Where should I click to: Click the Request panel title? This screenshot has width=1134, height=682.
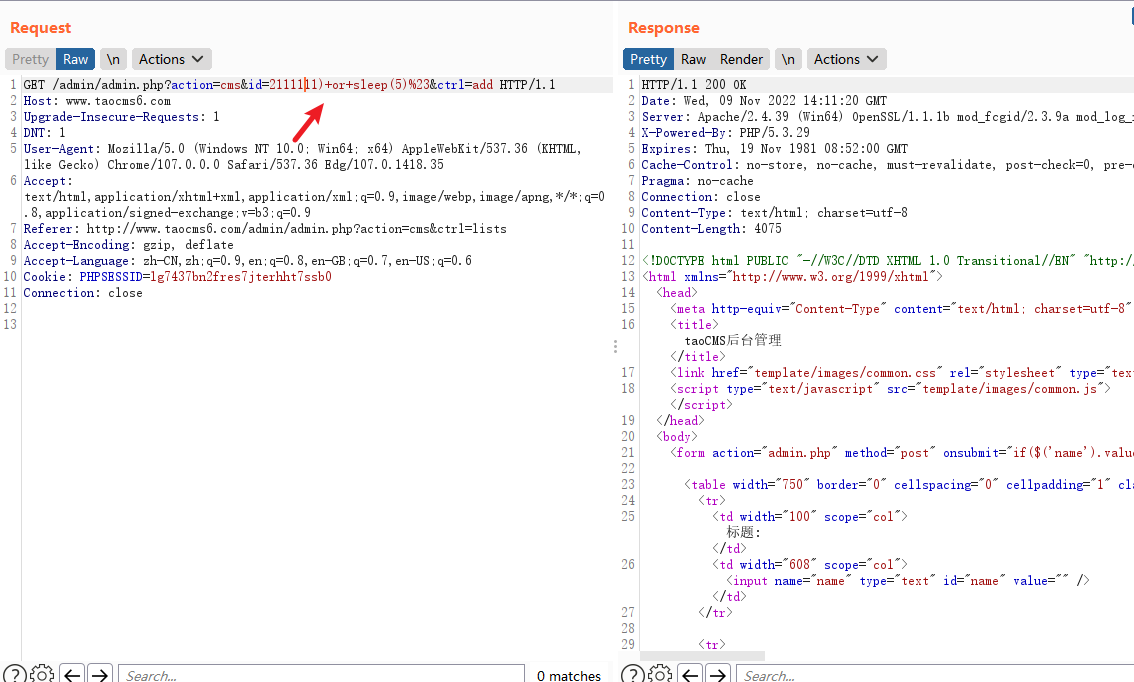tap(40, 28)
